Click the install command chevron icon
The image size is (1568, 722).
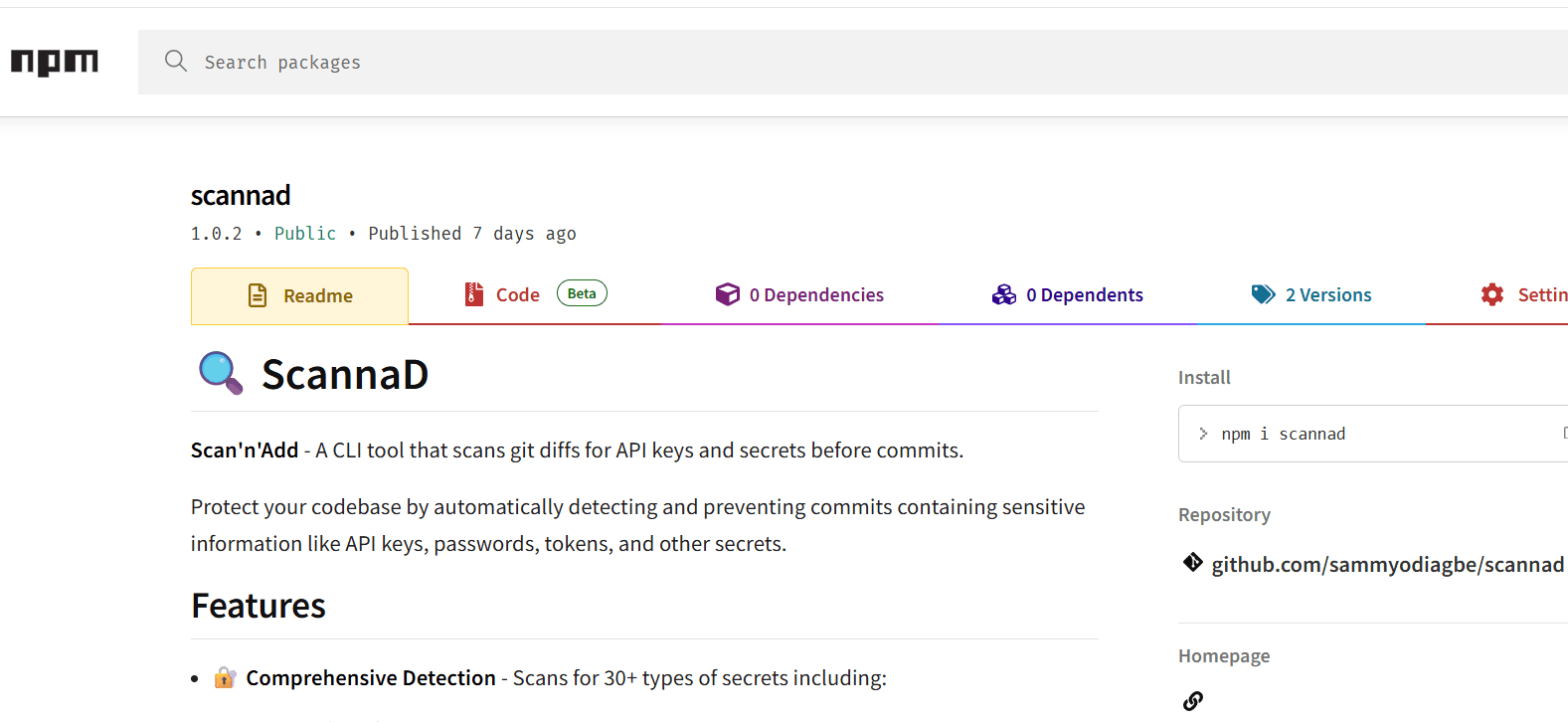[x=1203, y=434]
